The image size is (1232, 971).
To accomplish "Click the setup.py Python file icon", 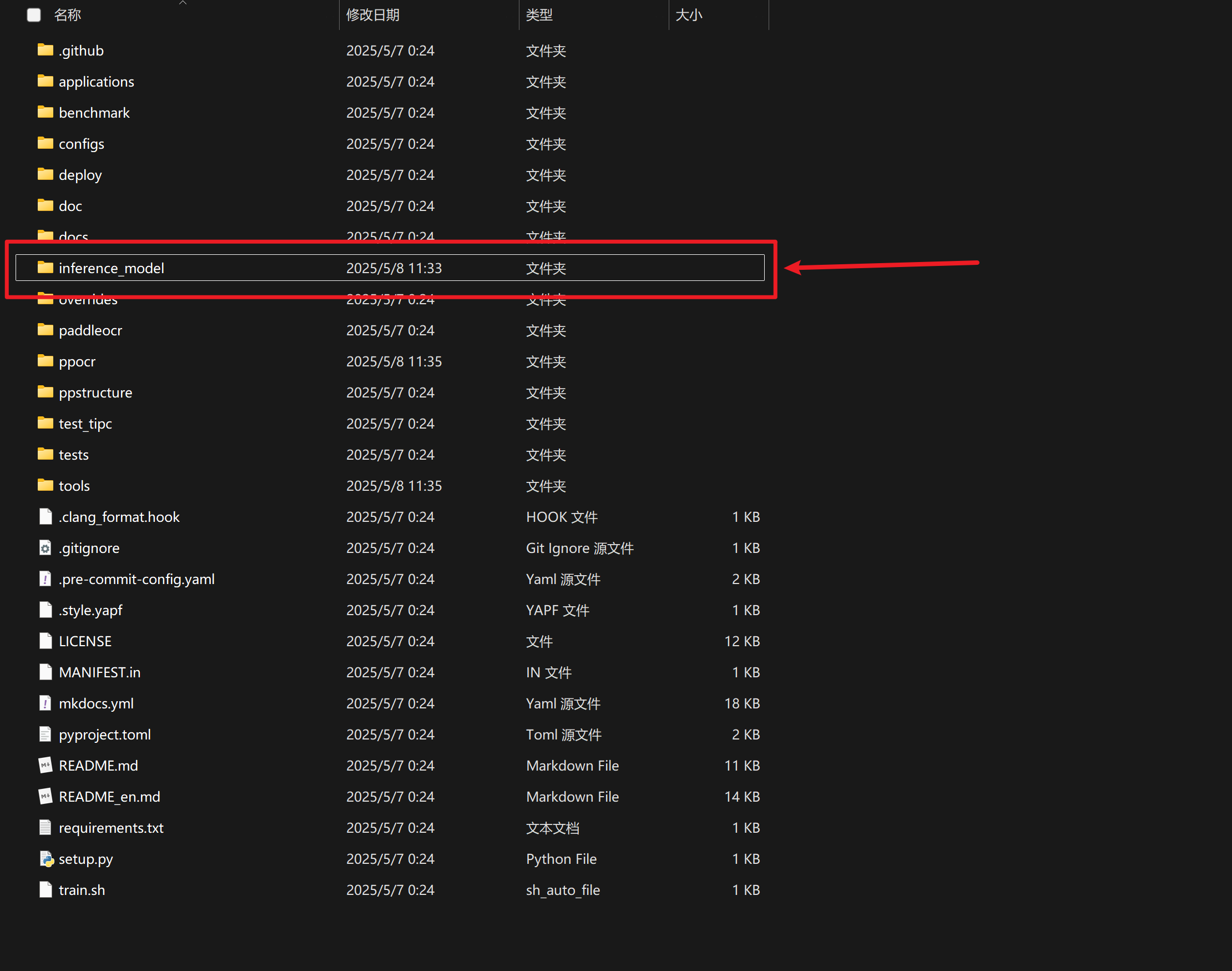I will click(46, 858).
